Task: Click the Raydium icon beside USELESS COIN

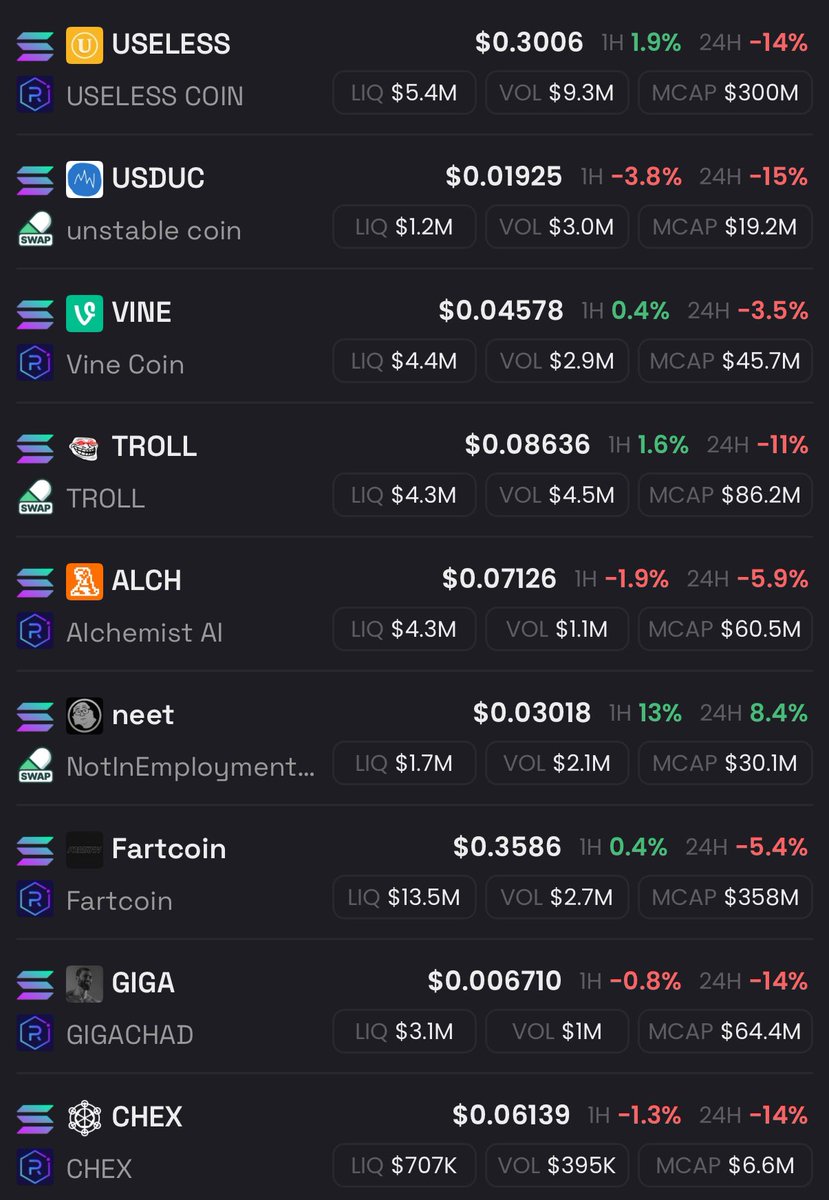Action: pyautogui.click(x=35, y=96)
